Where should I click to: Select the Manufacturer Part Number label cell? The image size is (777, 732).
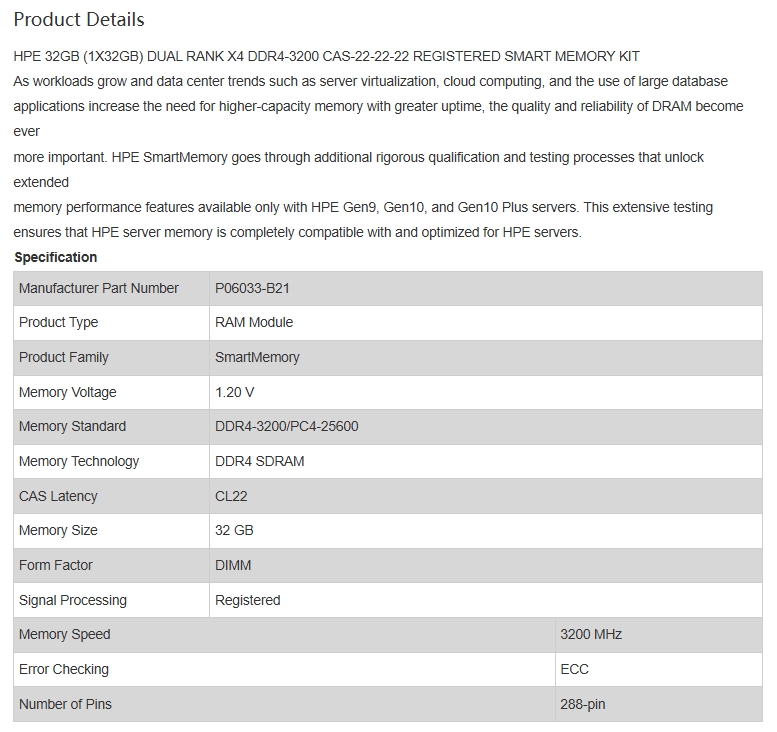point(111,288)
